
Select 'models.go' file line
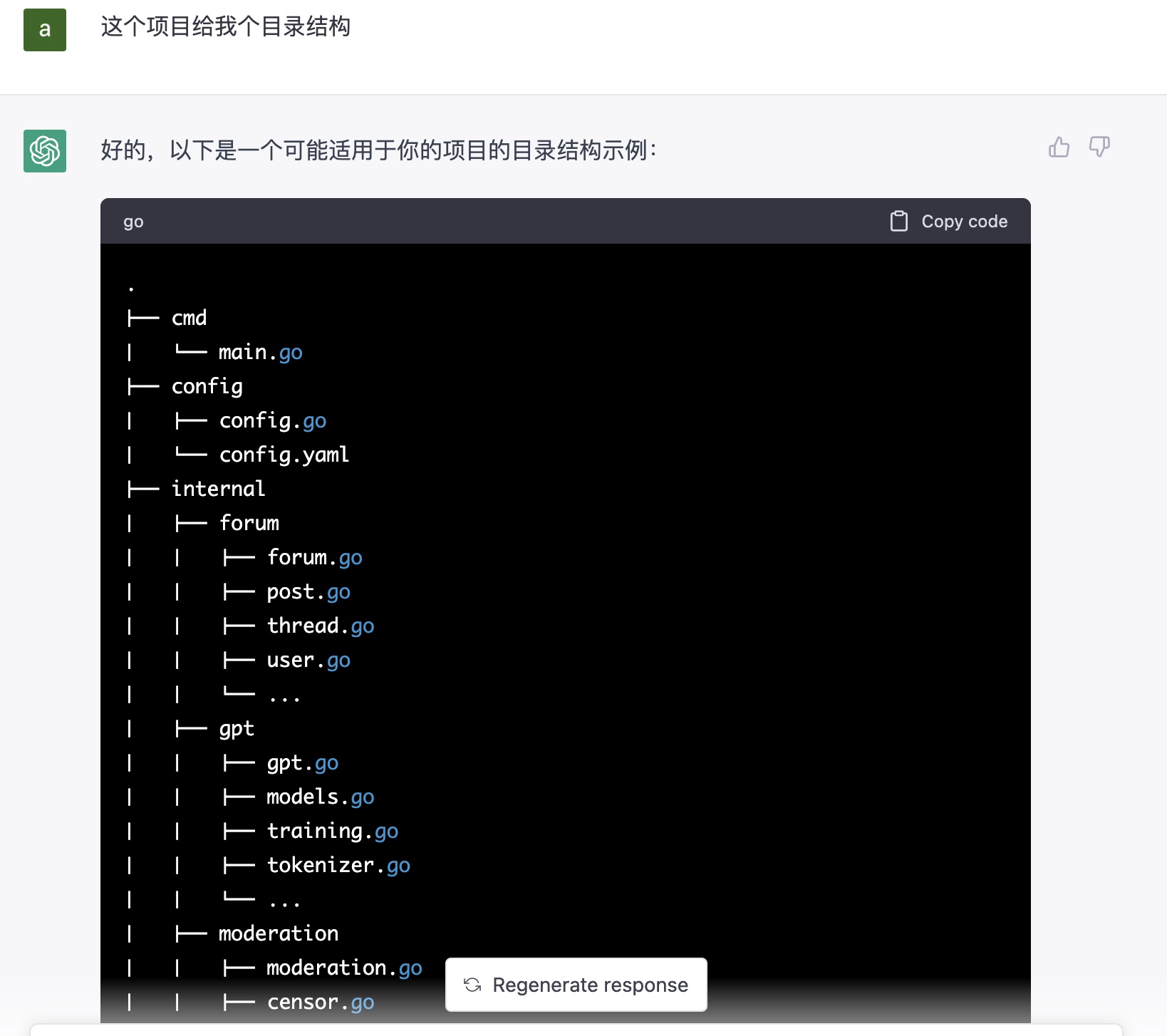point(320,797)
